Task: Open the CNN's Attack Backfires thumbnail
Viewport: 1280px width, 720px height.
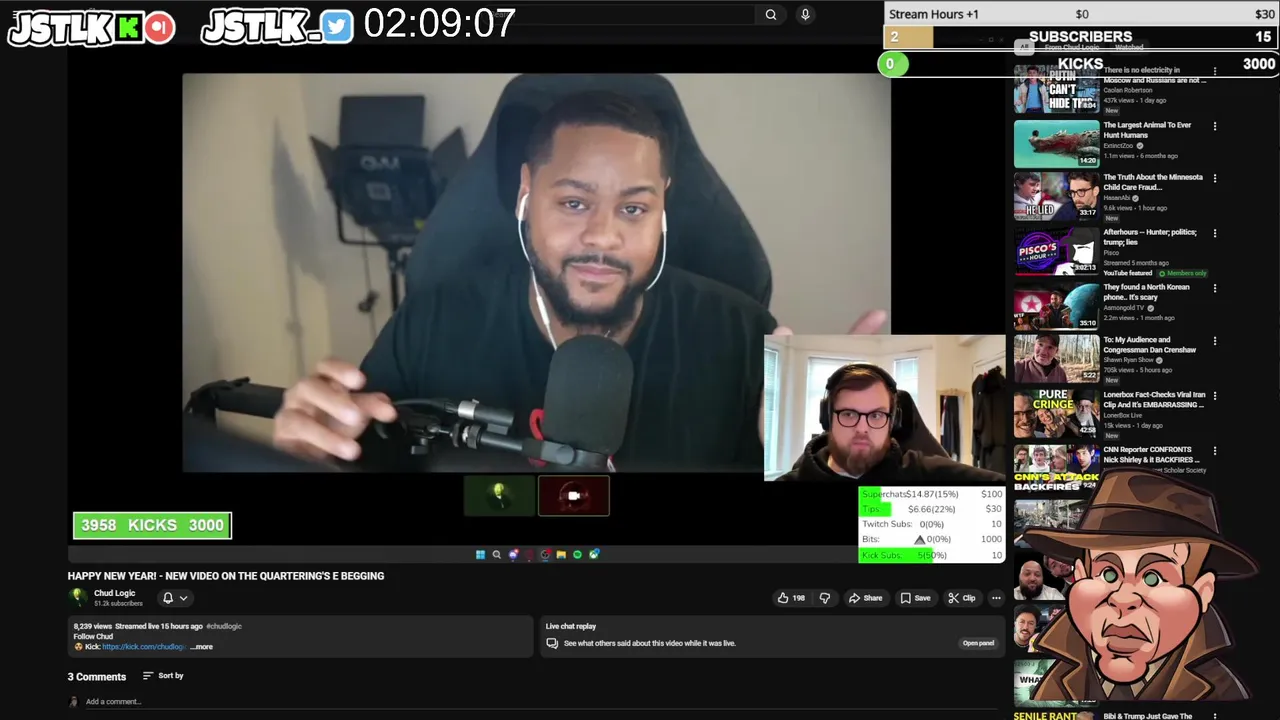Action: [1057, 468]
